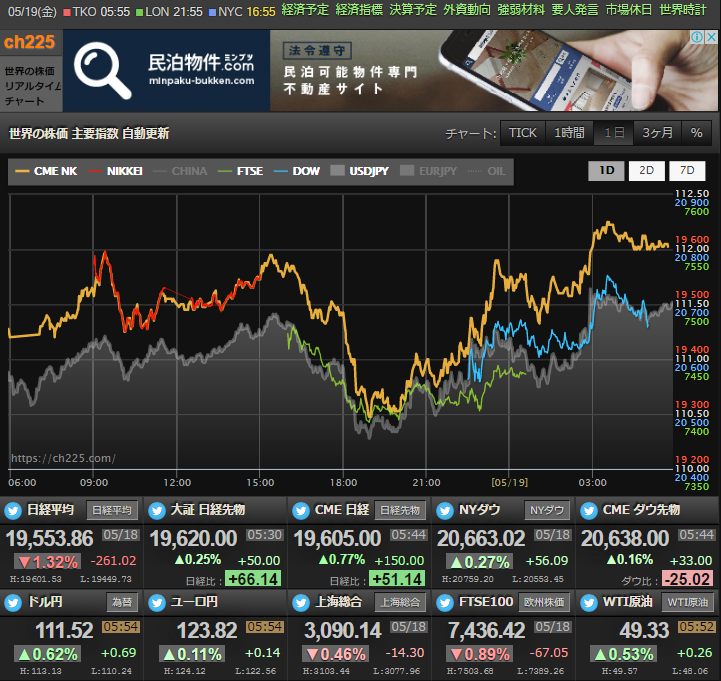Enable EURJPY series in chart legend

pos(429,171)
